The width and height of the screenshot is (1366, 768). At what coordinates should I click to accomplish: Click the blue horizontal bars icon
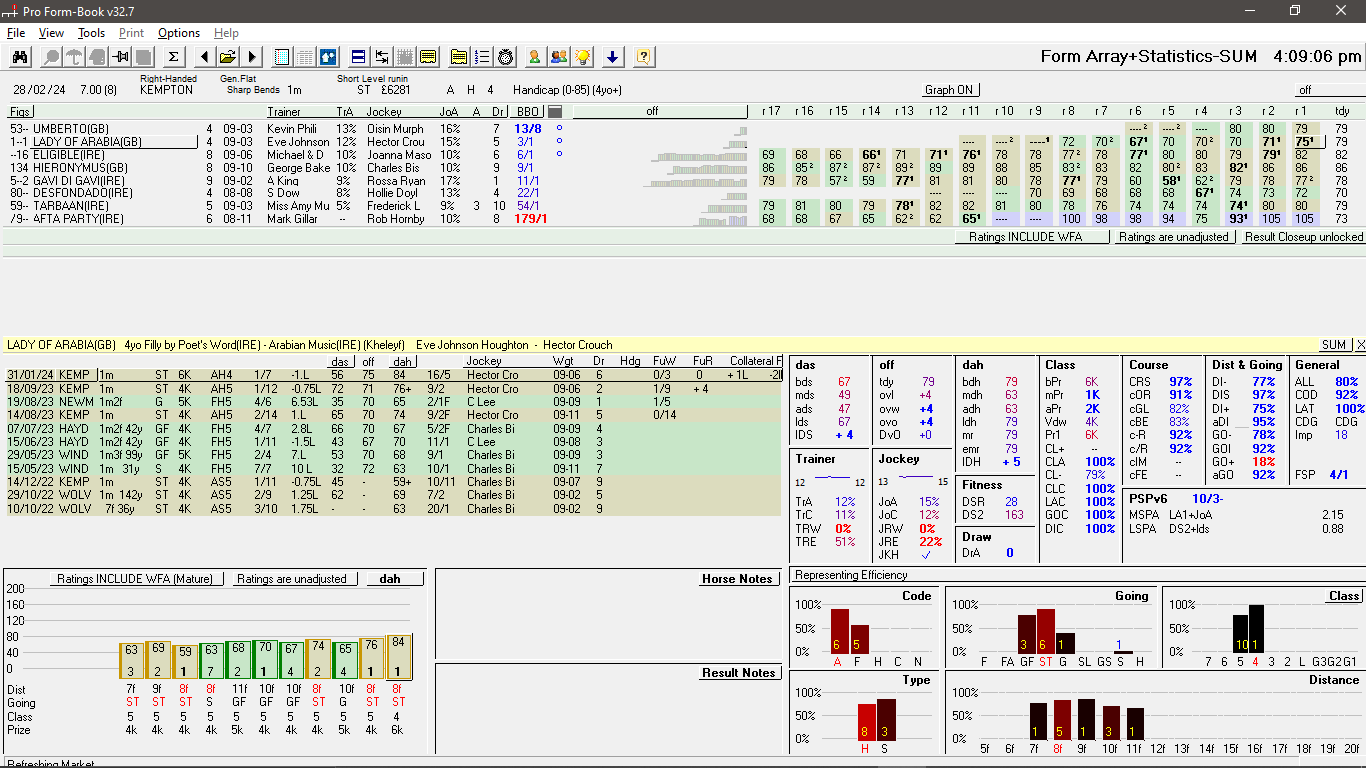pyautogui.click(x=358, y=57)
